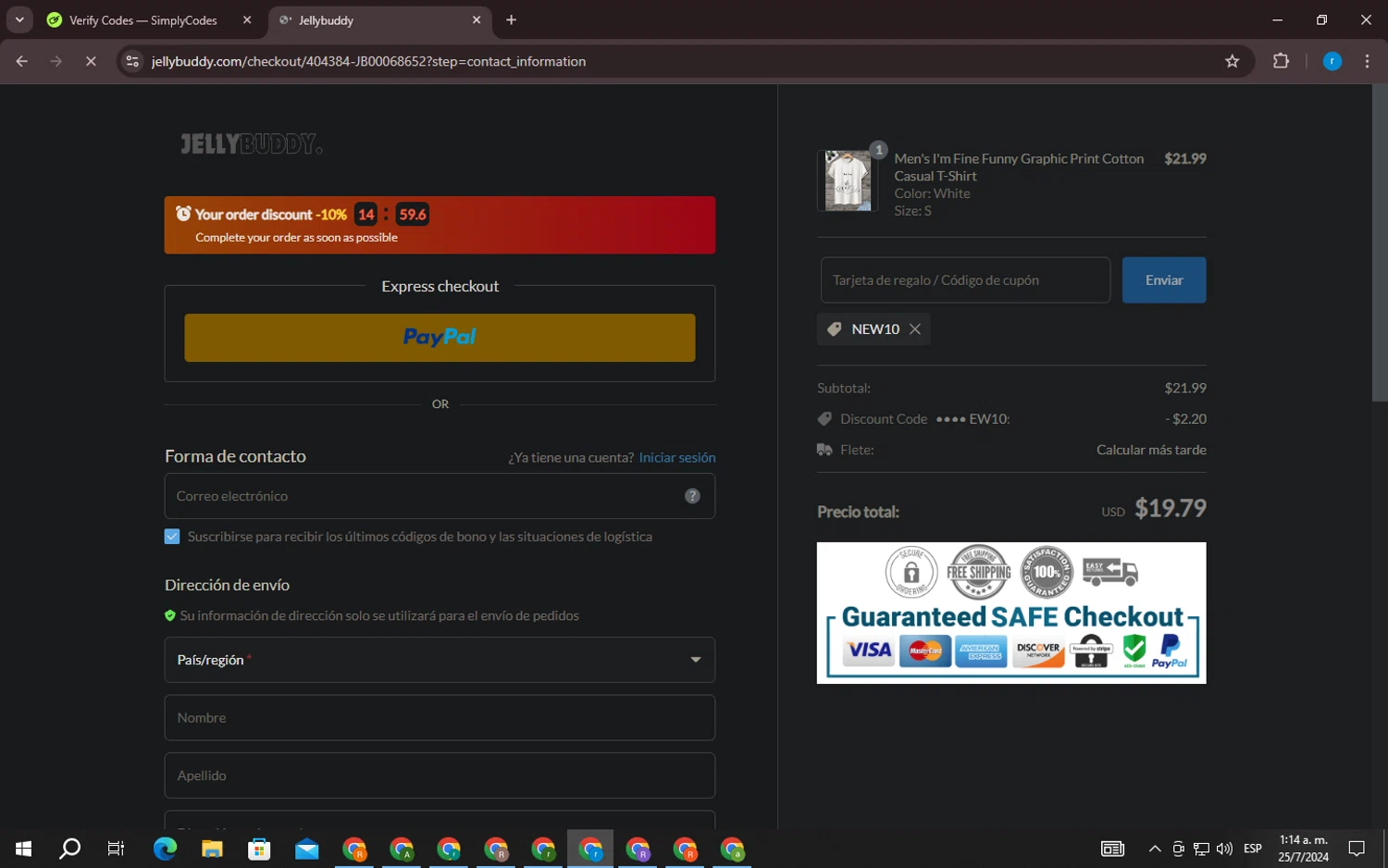Open the volume control in system tray
1388x868 pixels.
click(1224, 849)
